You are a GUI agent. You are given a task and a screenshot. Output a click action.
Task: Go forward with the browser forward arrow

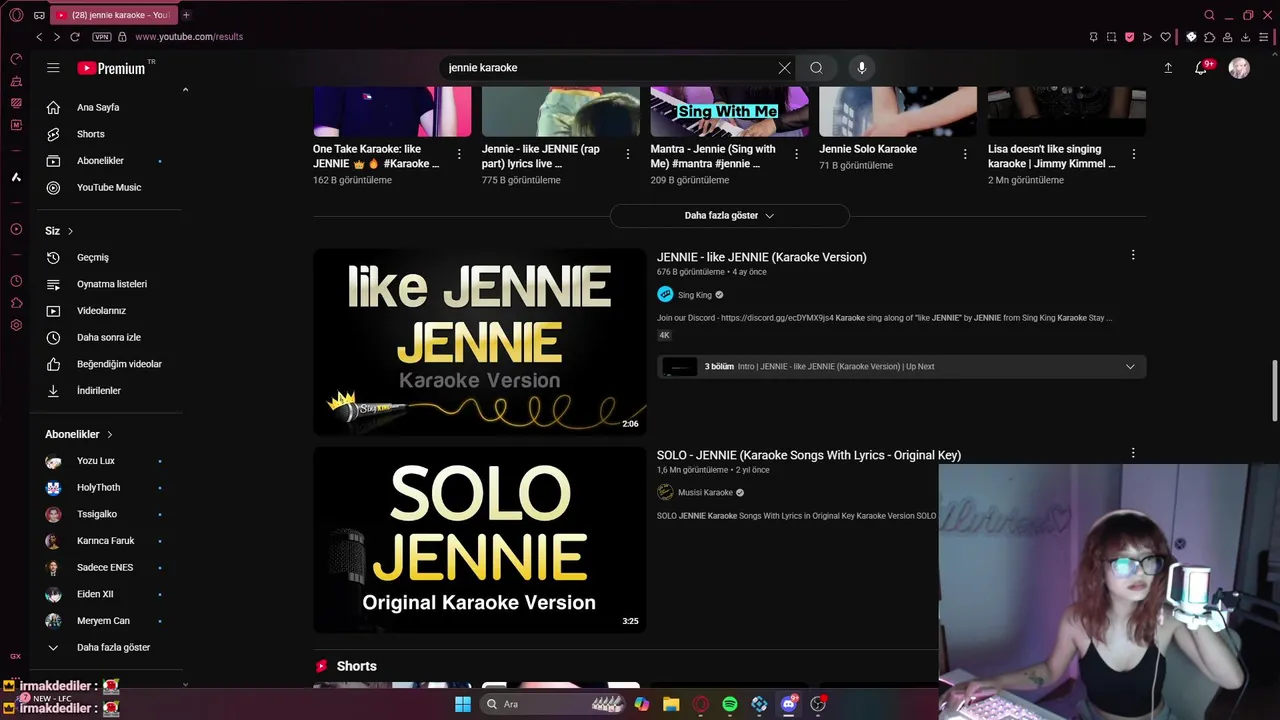pyautogui.click(x=56, y=37)
